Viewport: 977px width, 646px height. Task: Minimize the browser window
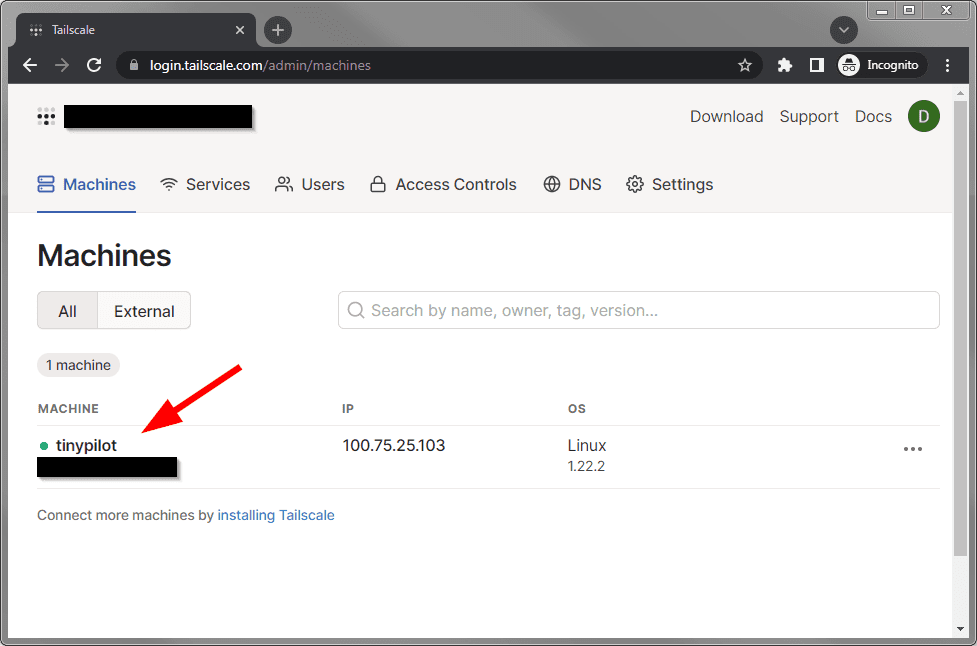click(882, 10)
